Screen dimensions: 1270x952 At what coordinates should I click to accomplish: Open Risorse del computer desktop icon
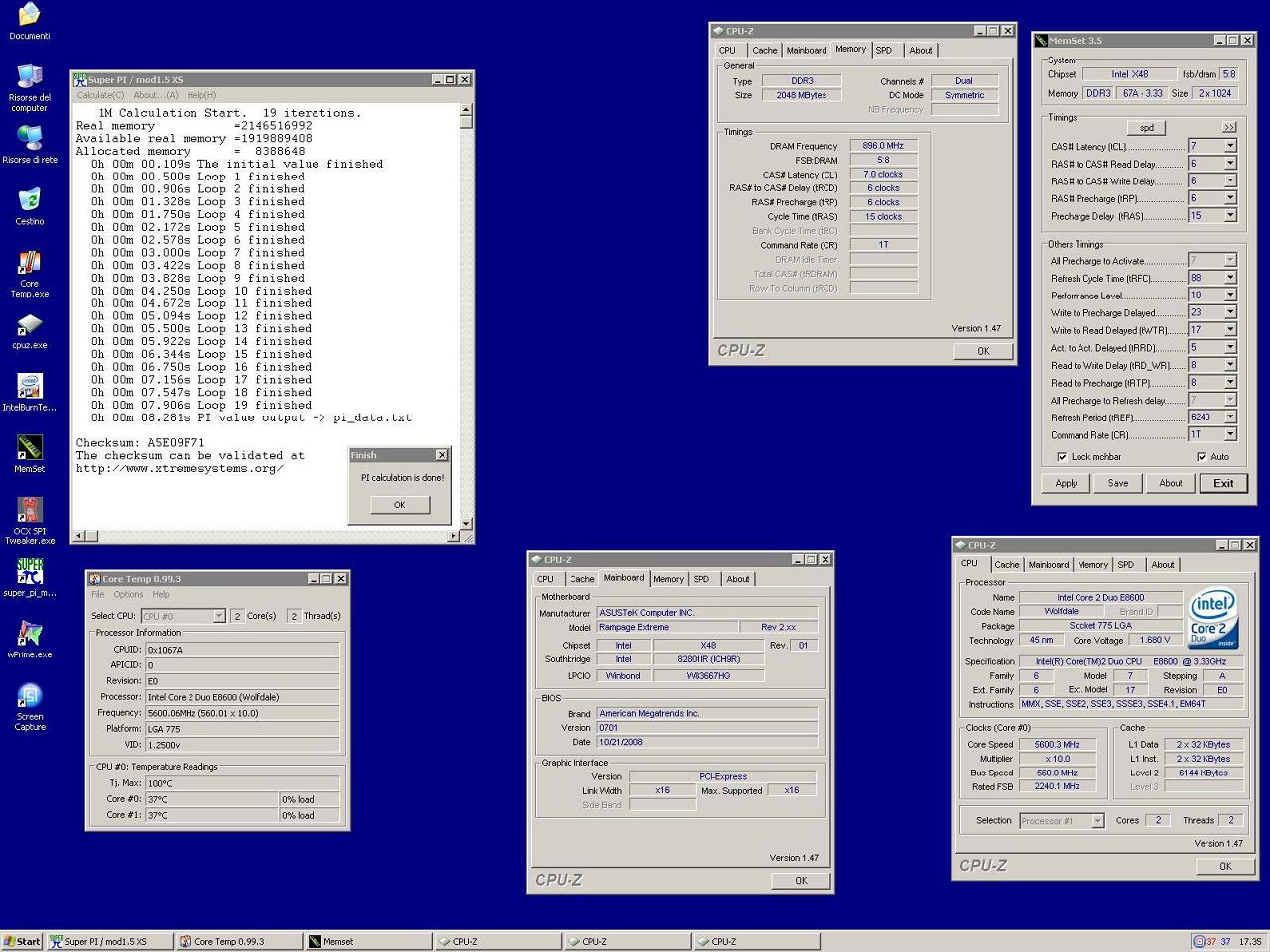click(29, 87)
